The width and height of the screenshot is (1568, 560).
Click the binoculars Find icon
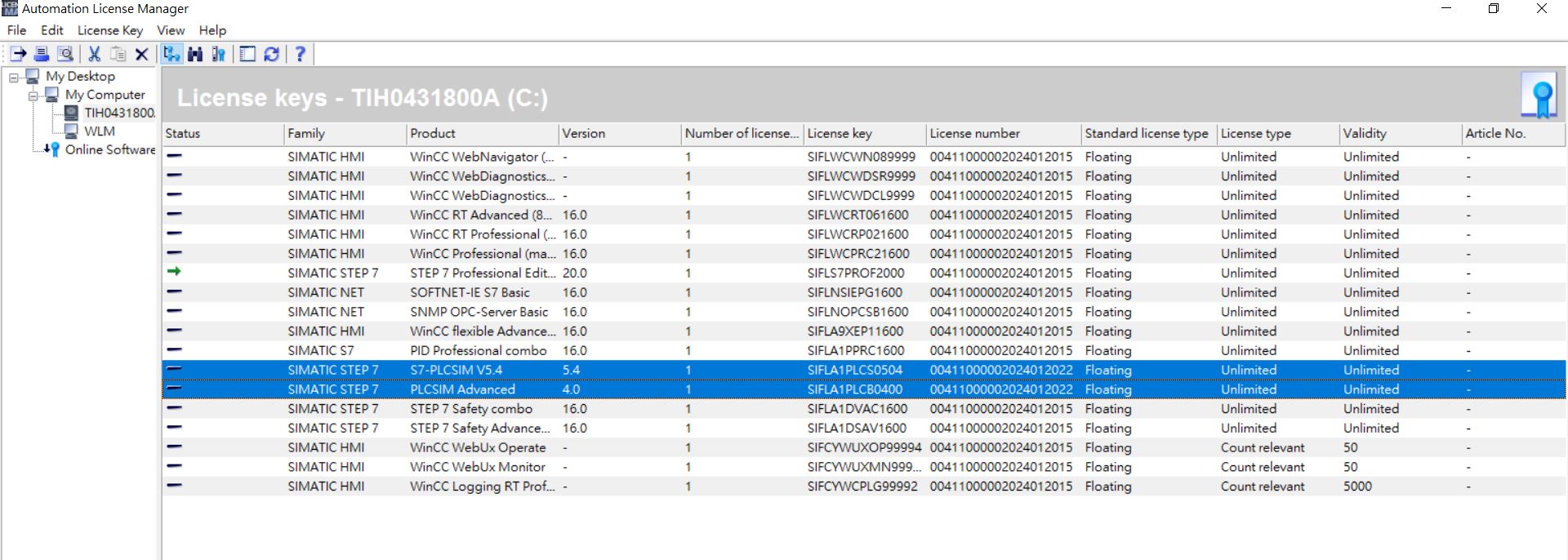tap(194, 54)
